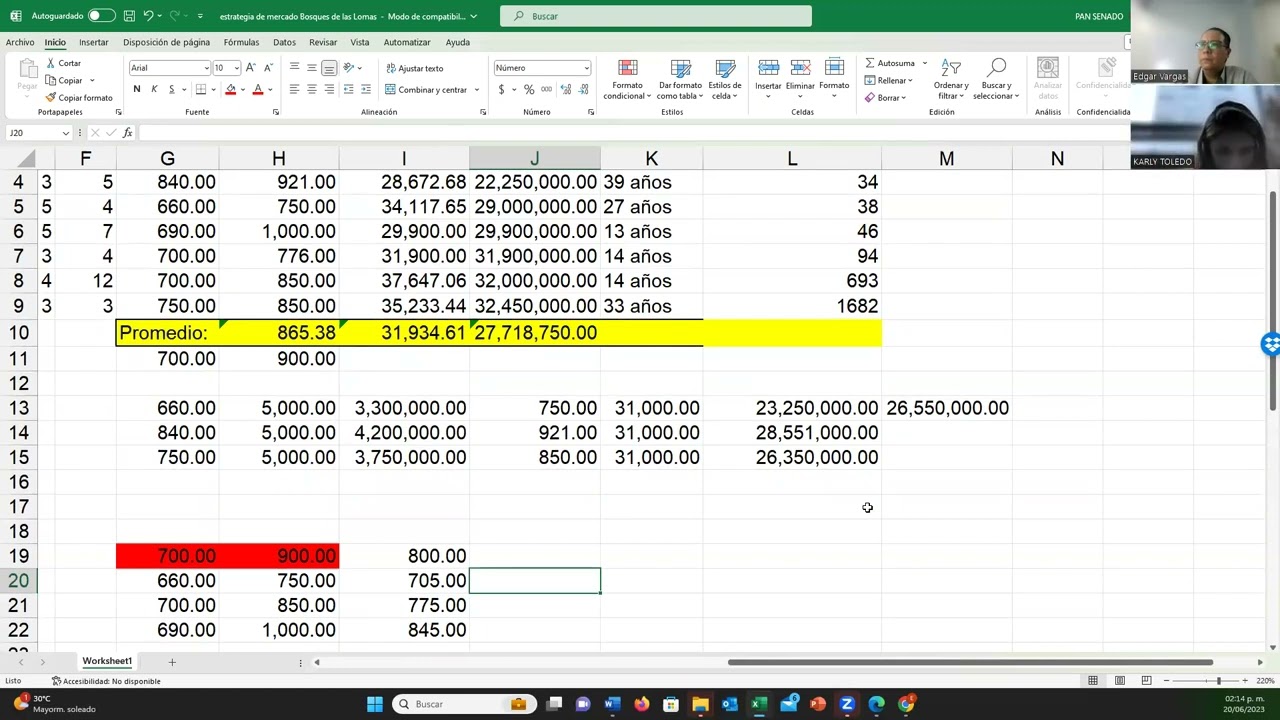Open the Número format dropdown
Viewport: 1280px width, 720px height.
coord(586,68)
